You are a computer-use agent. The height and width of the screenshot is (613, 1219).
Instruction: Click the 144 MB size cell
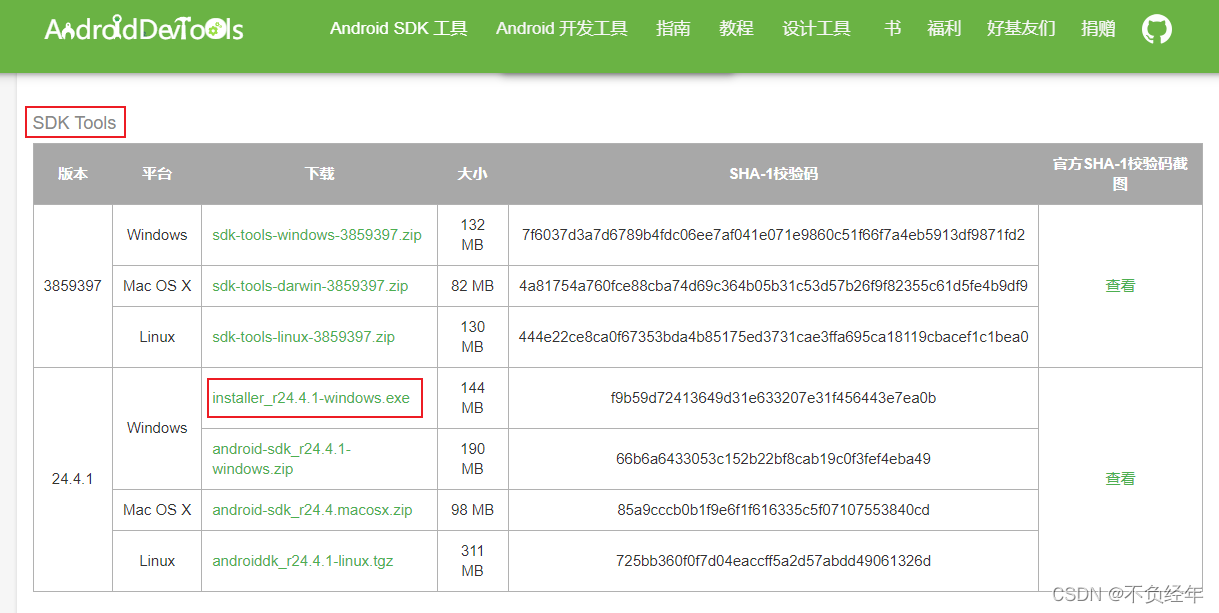tap(472, 398)
